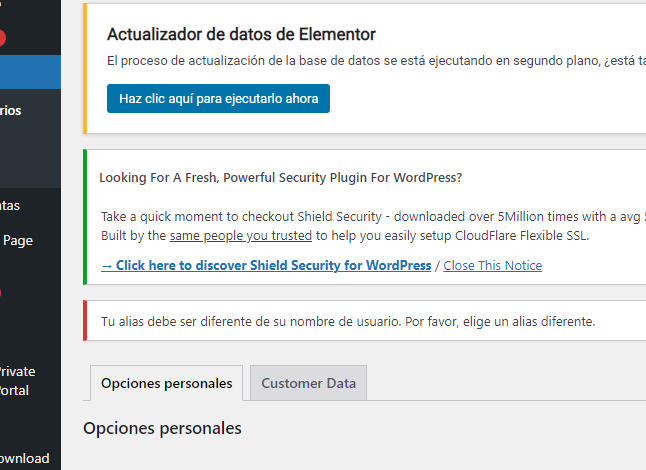Click the 'Take a quick moment' paragraph text

point(372,217)
